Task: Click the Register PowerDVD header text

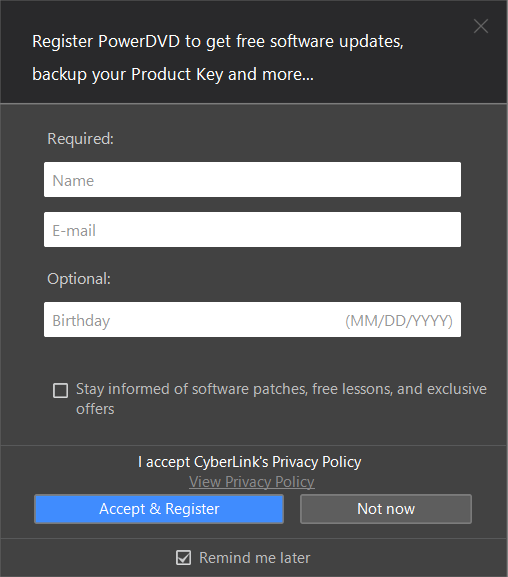Action: (x=218, y=58)
